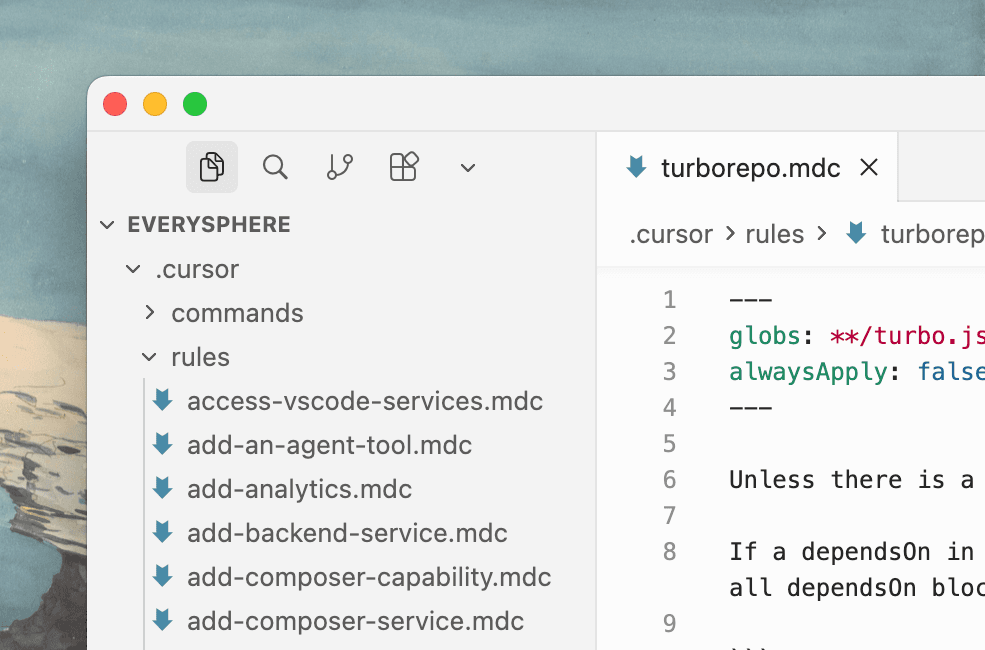985x650 pixels.
Task: Click the Extensions icon
Action: [x=403, y=167]
